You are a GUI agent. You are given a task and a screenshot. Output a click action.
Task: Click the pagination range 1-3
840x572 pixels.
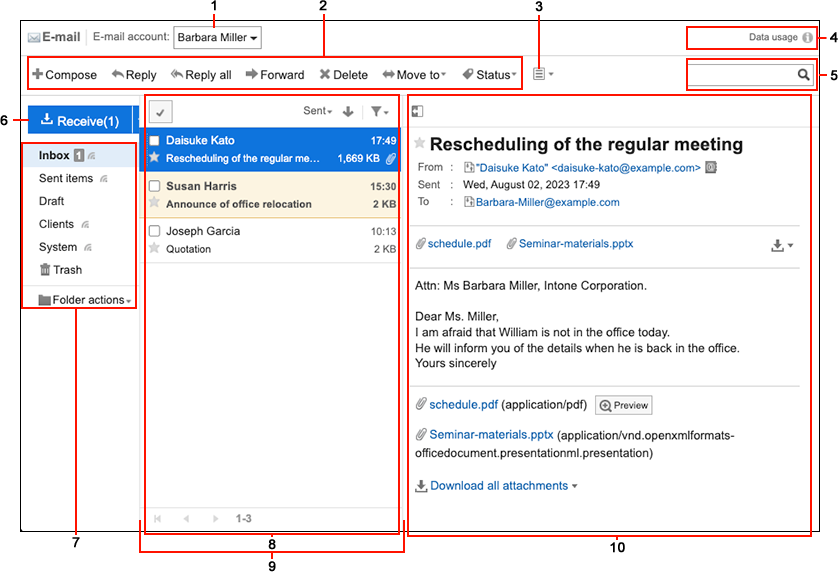pos(243,518)
